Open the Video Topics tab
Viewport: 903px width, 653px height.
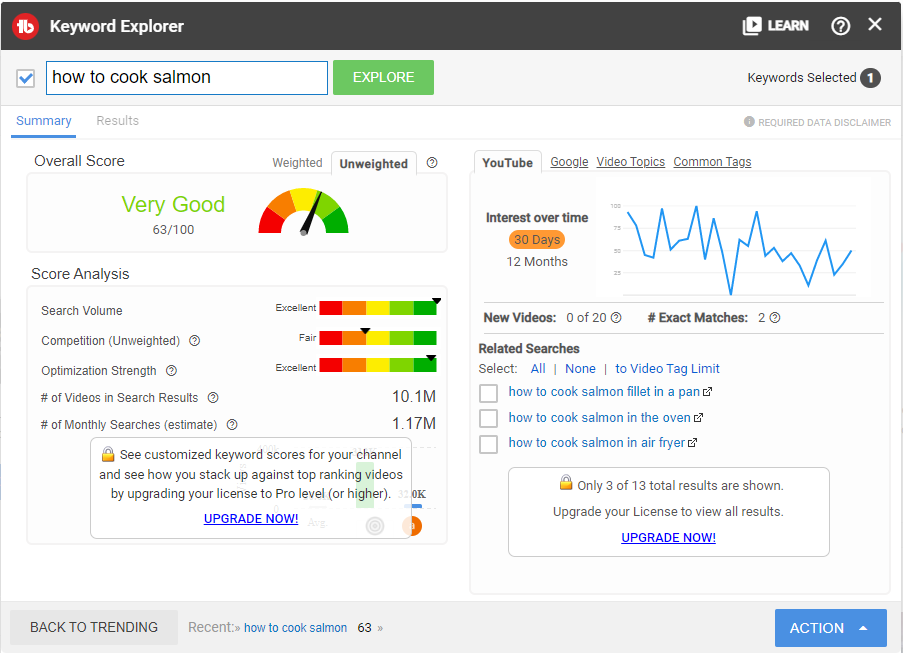631,162
